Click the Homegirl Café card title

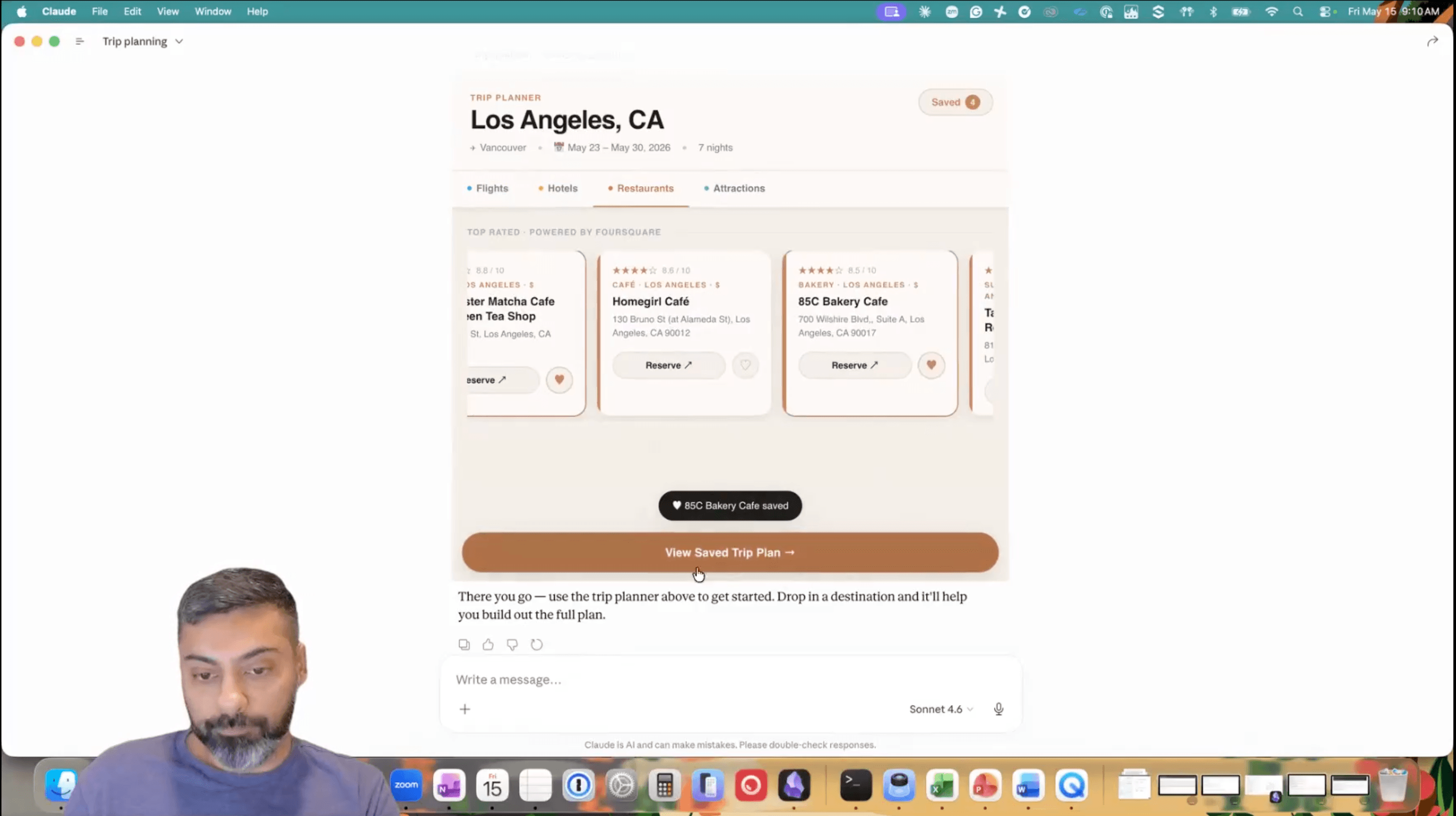(650, 301)
